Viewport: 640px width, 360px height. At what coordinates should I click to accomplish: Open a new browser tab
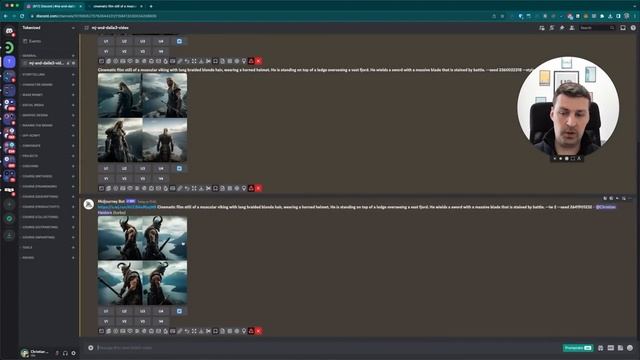click(151, 6)
